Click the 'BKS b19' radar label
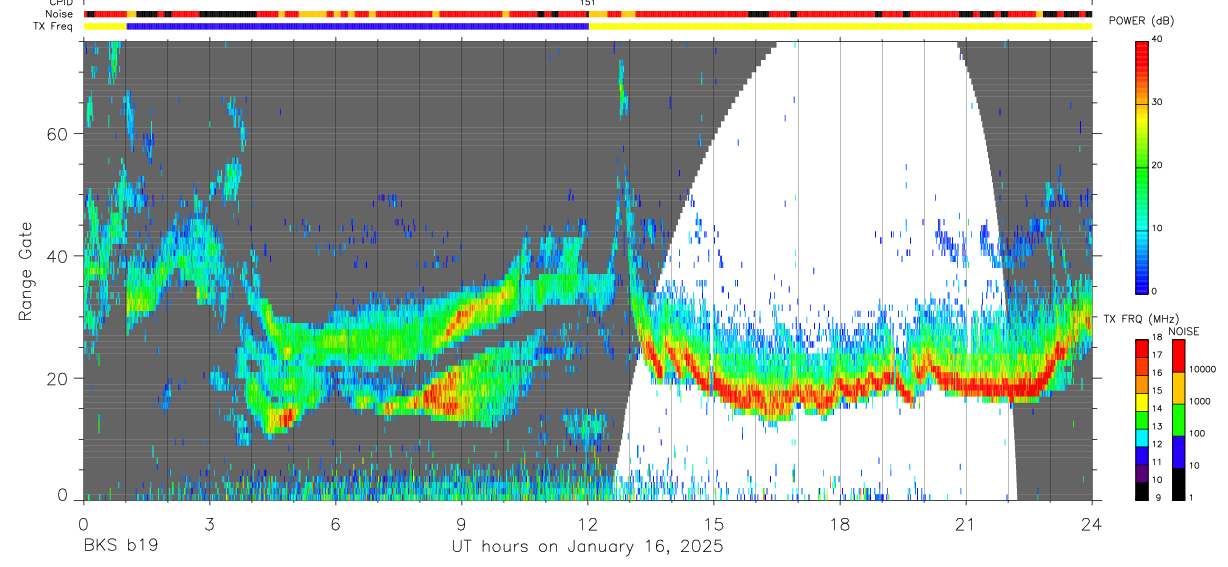1228x567 pixels. coord(120,547)
